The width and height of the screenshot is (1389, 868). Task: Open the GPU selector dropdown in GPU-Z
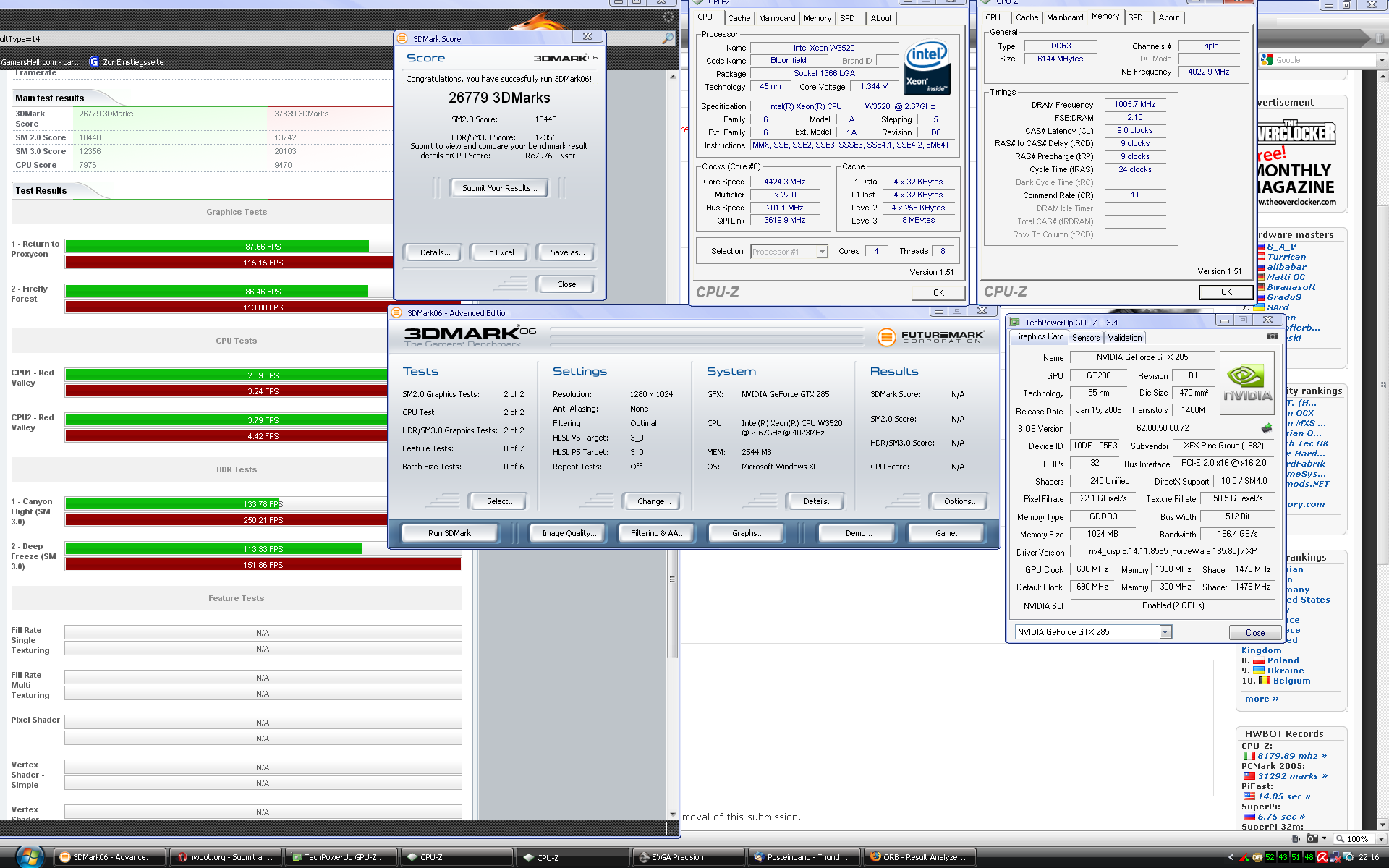point(1165,632)
